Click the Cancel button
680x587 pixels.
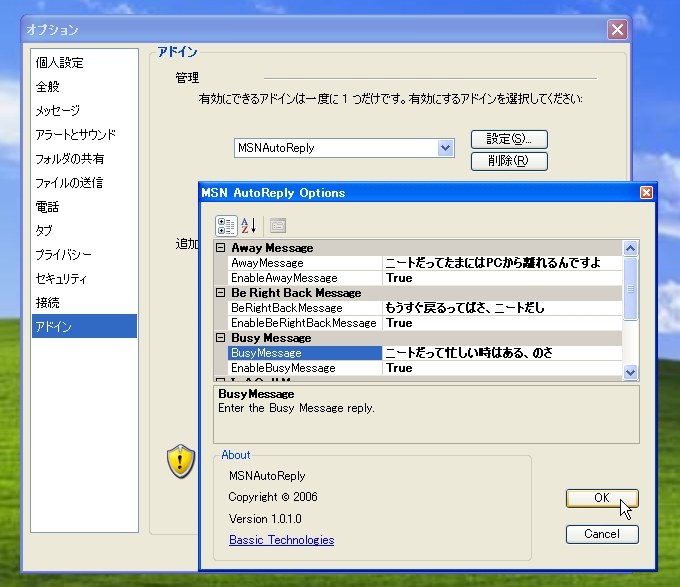(x=602, y=534)
